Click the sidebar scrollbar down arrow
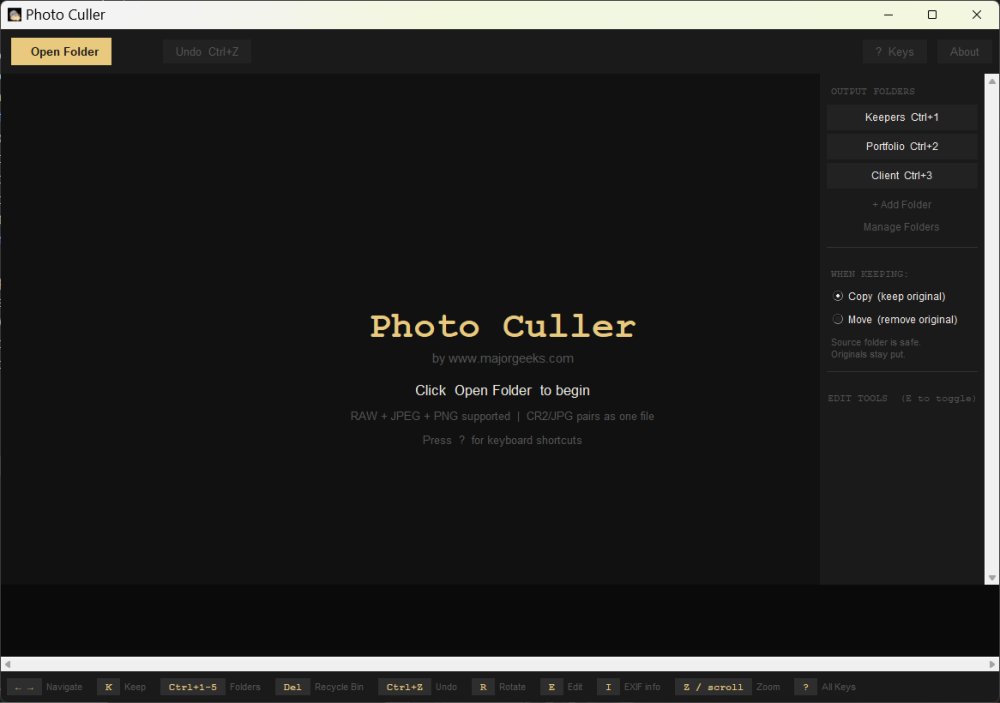1000x703 pixels. tap(992, 578)
